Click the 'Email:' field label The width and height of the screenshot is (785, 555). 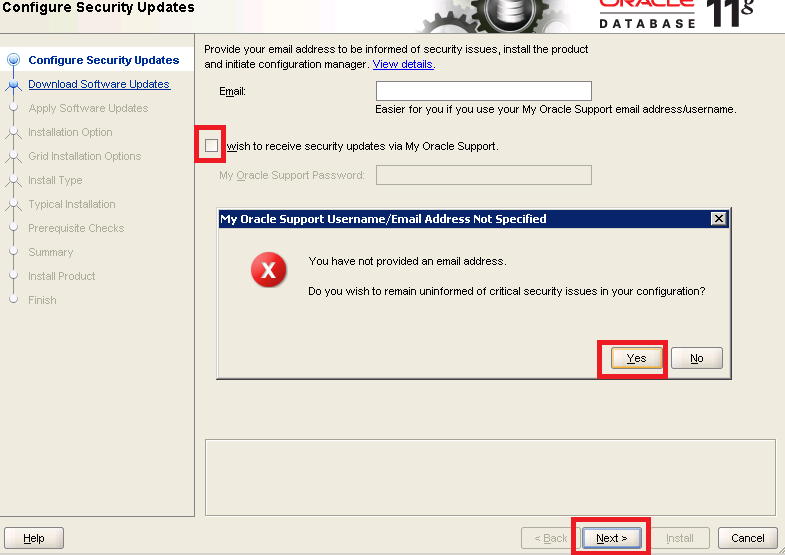tap(232, 92)
